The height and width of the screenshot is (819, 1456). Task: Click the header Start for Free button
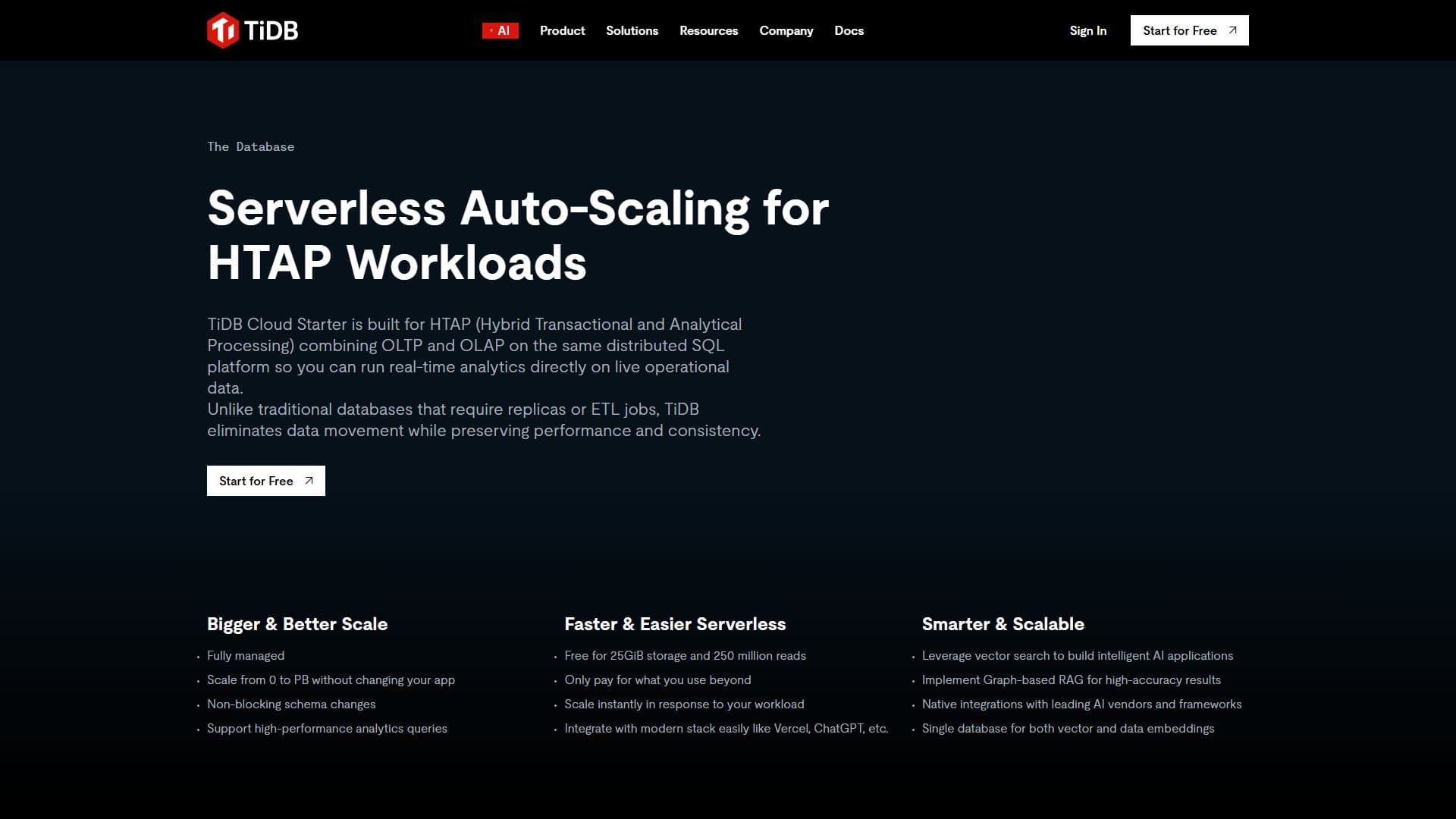(1189, 30)
